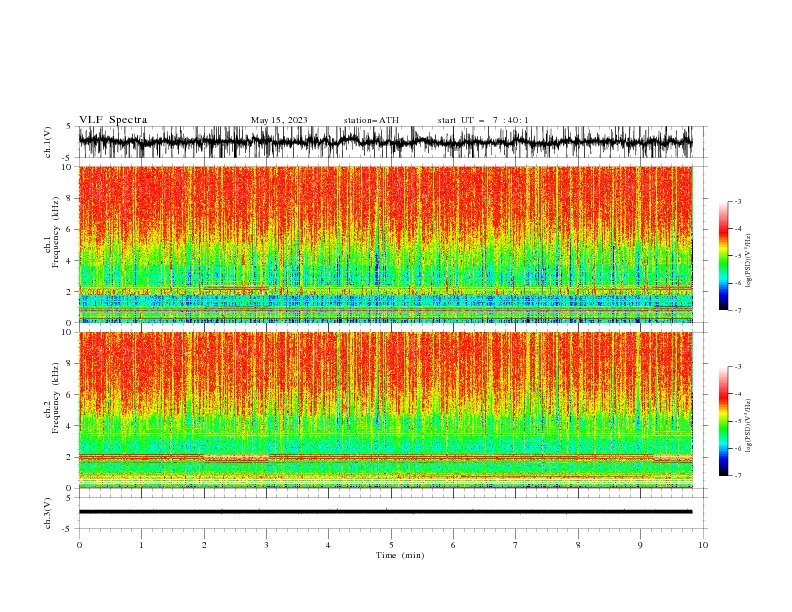Click the '10' label on the time axis
The width and height of the screenshot is (792, 612).
point(703,545)
